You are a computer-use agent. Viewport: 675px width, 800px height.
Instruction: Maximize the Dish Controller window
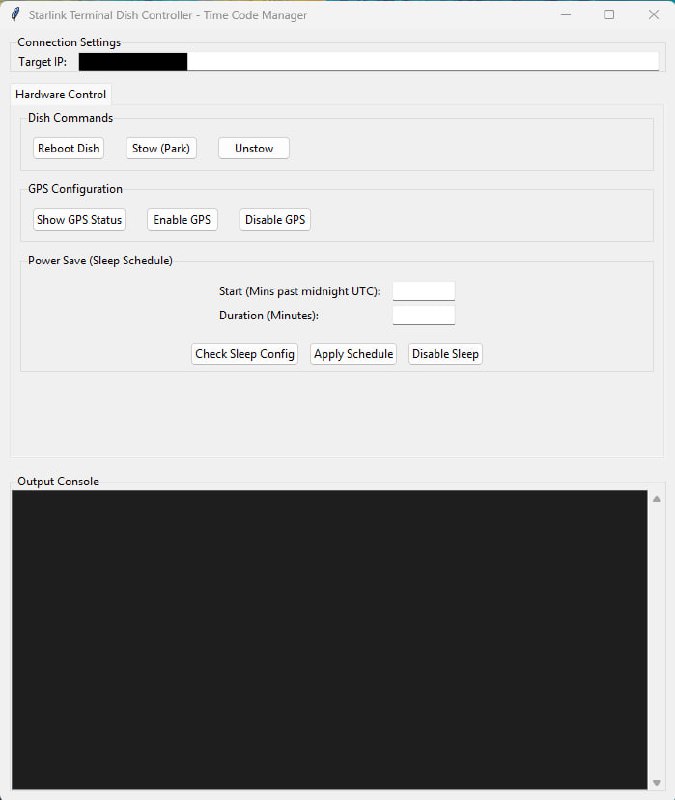[609, 15]
